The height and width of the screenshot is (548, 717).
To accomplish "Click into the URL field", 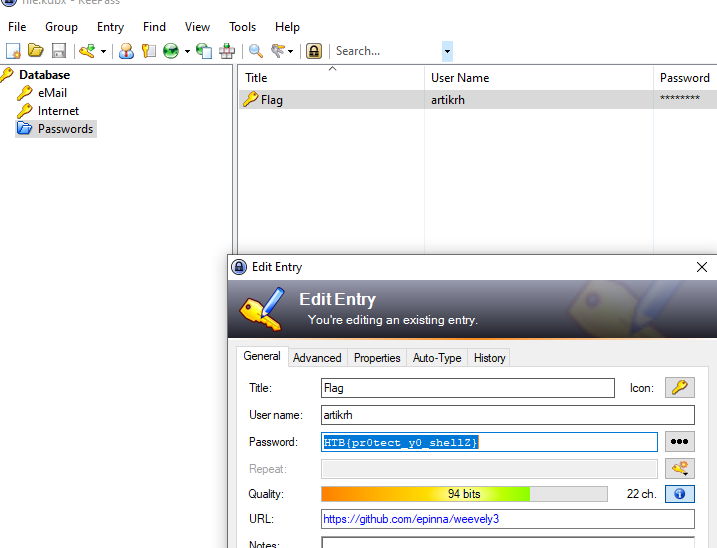I will [508, 519].
